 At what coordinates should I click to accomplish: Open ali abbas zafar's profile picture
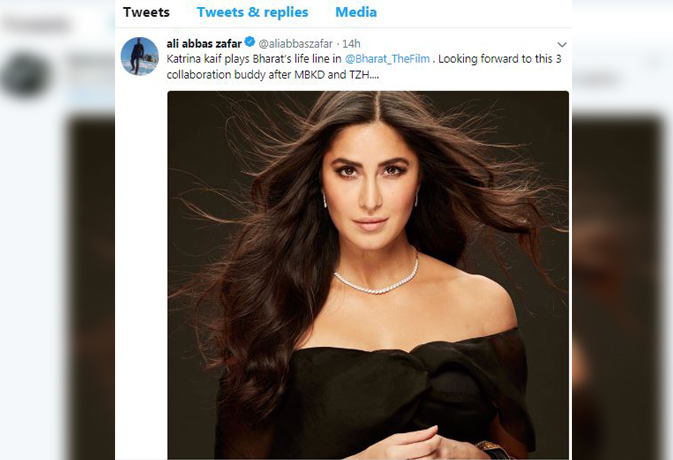coord(139,55)
